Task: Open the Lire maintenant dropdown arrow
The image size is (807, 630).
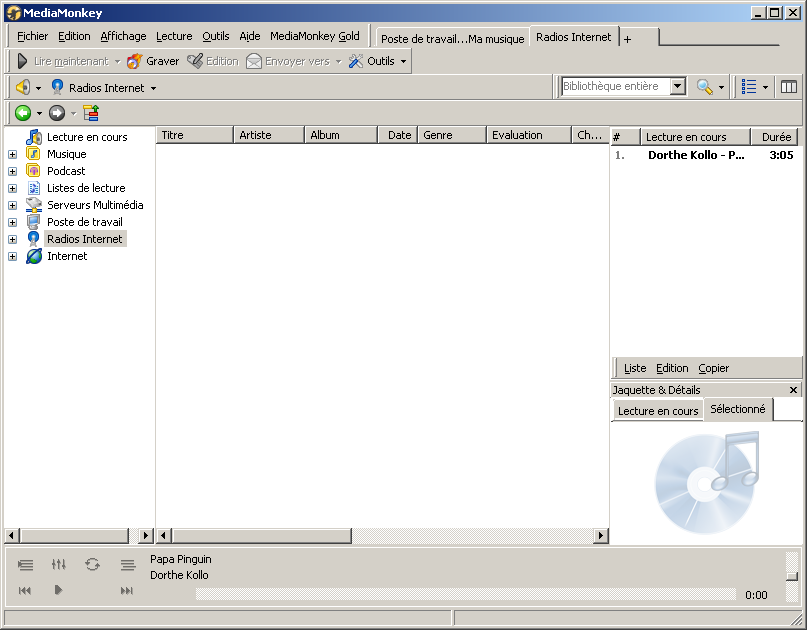Action: pos(117,61)
